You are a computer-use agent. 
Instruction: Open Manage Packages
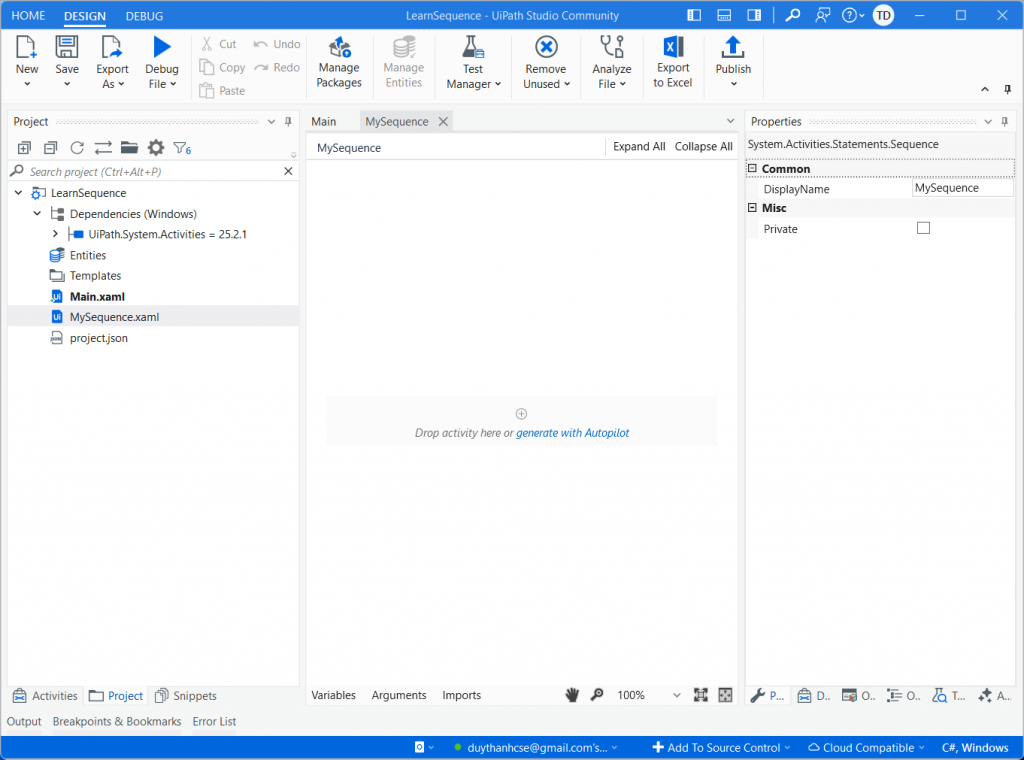pos(339,62)
